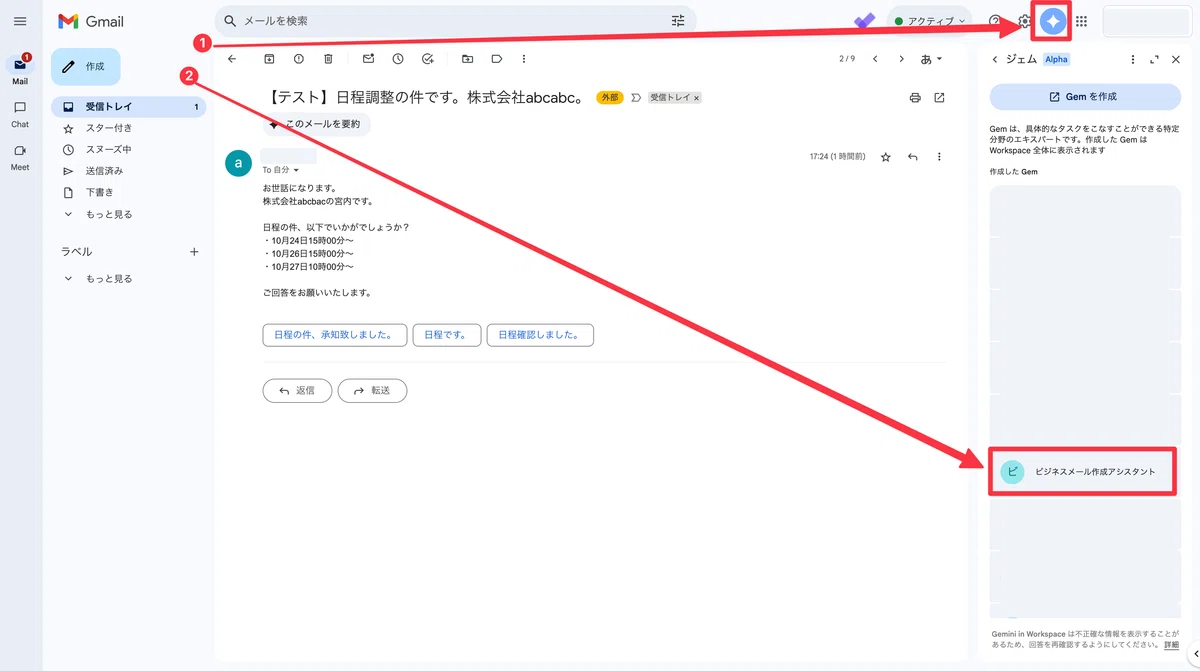Click the 返信 reply button
The width and height of the screenshot is (1200, 671).
pos(297,390)
